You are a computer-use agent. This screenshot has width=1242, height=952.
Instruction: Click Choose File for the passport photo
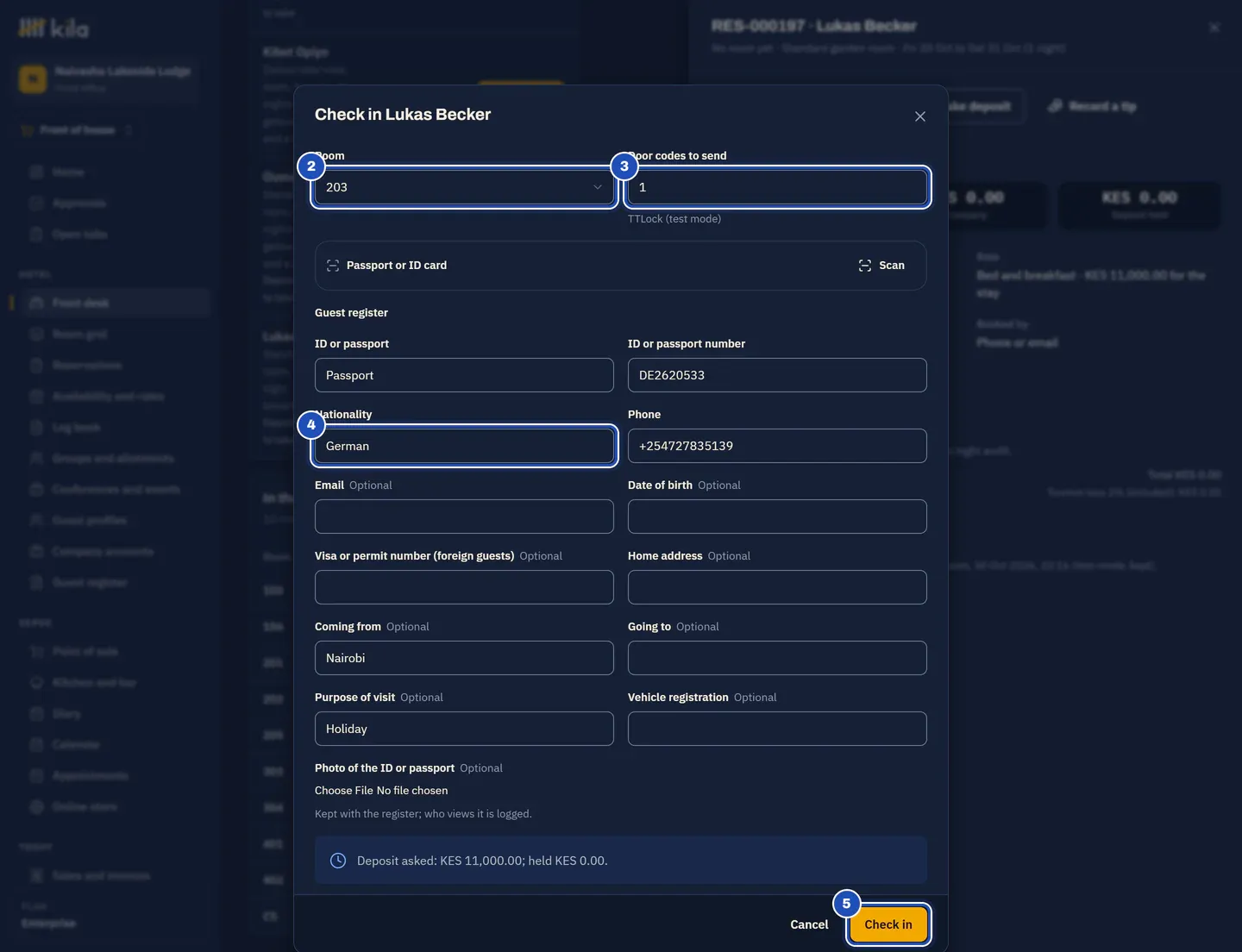tap(344, 791)
